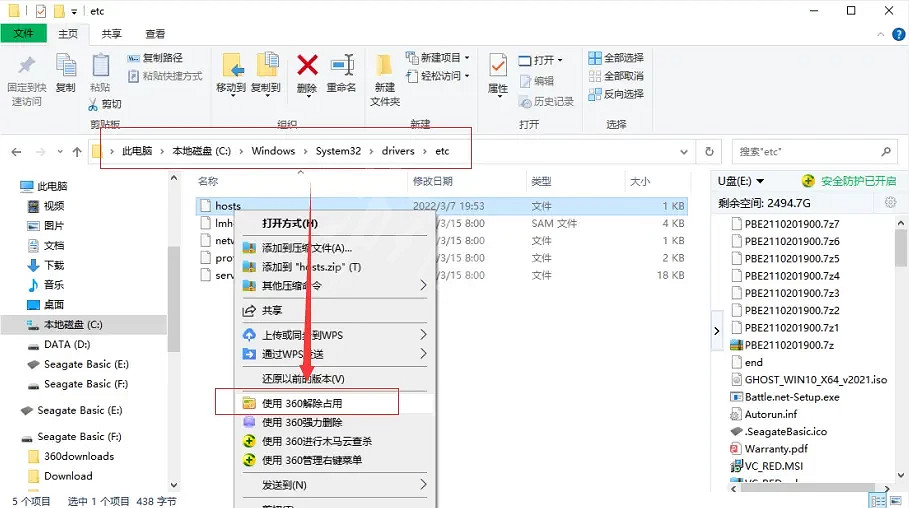Select Downloads in navigation pane

click(x=46, y=265)
